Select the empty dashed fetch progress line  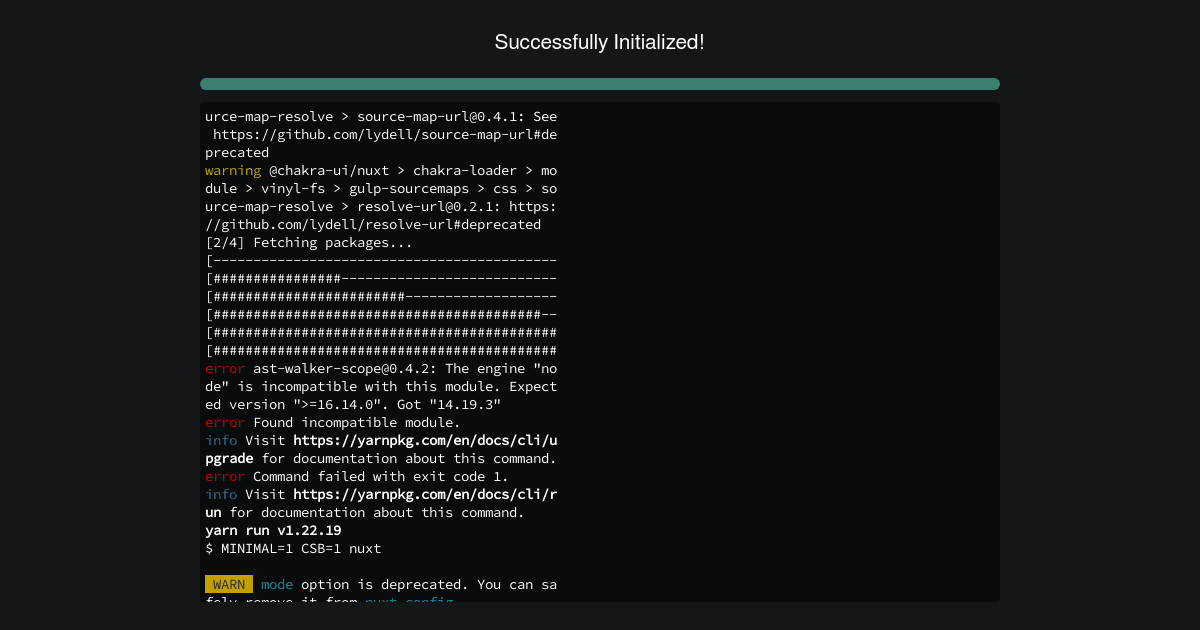(x=381, y=260)
